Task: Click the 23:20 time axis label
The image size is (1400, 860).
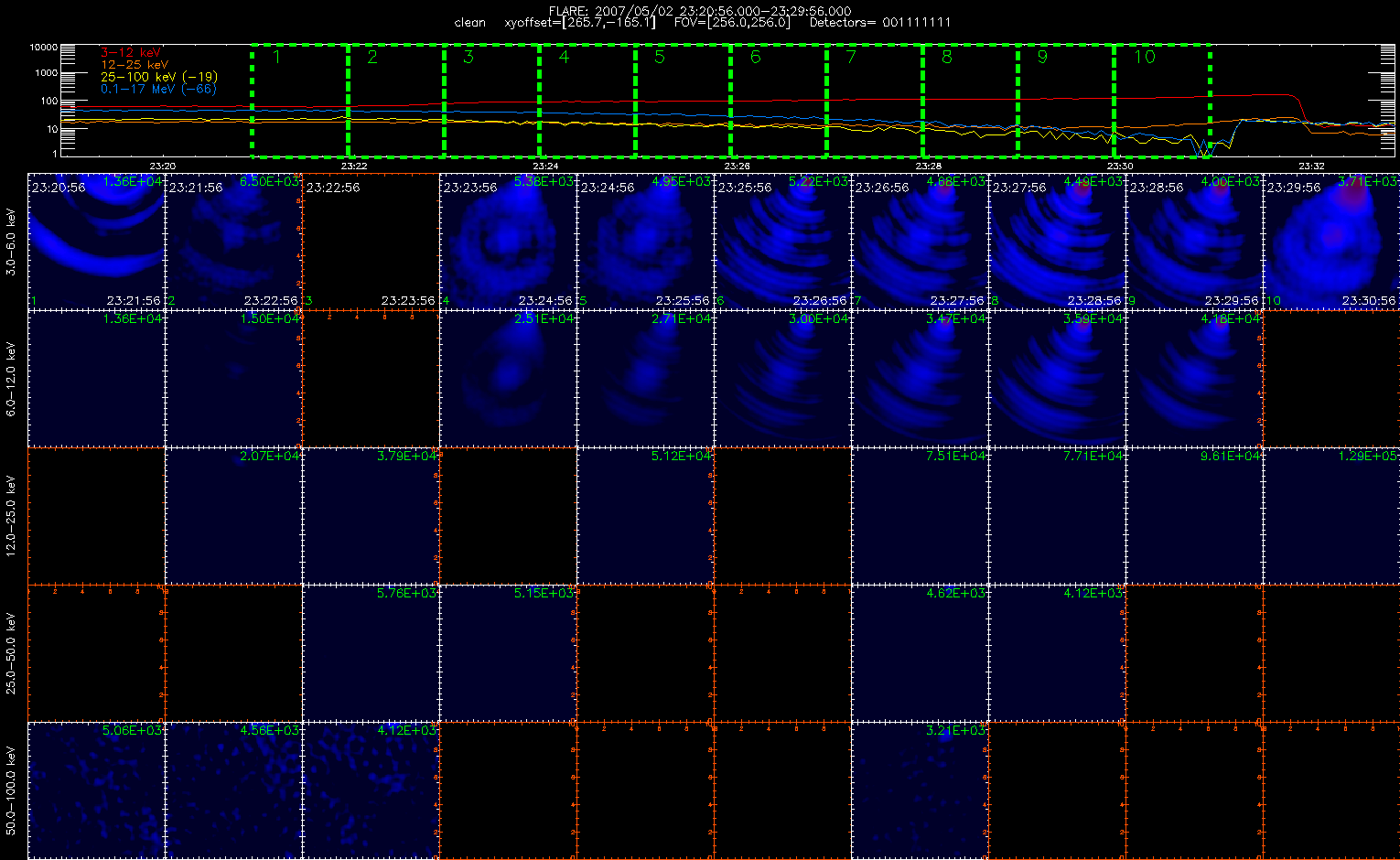Action: click(161, 166)
